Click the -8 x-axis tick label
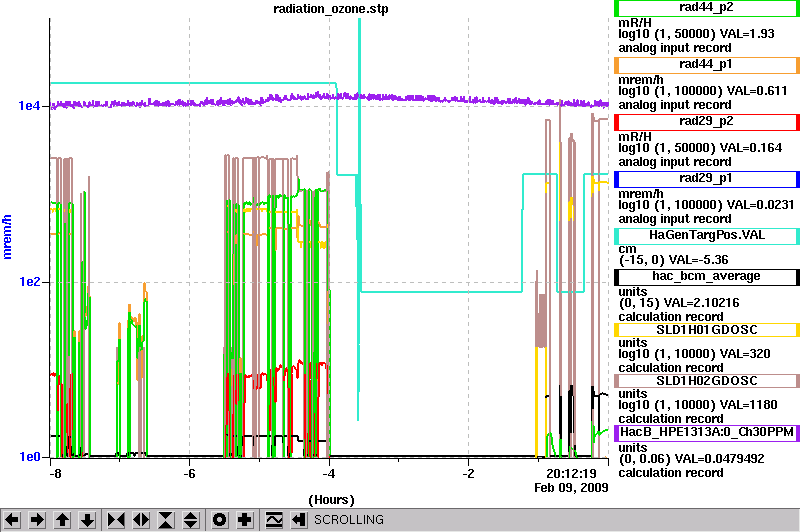The width and height of the screenshot is (800, 532). coord(55,474)
